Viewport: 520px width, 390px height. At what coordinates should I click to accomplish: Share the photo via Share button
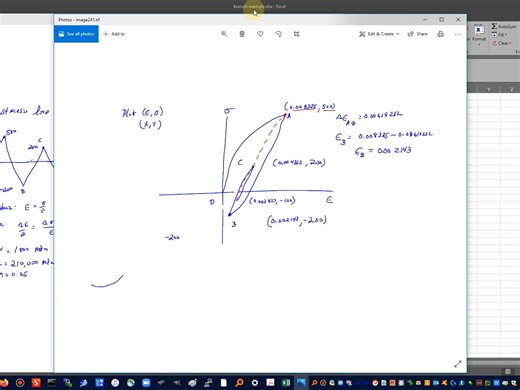coord(418,34)
